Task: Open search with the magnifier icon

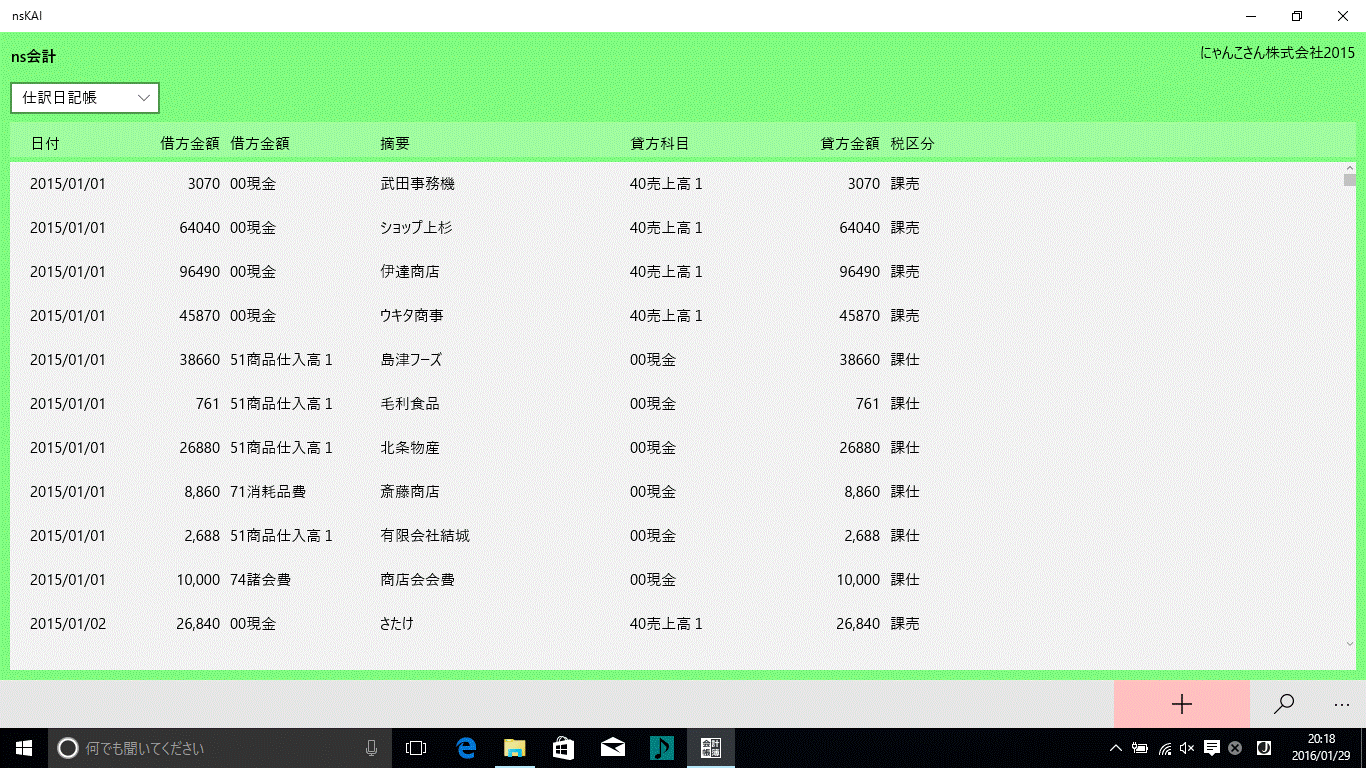Action: [1284, 704]
